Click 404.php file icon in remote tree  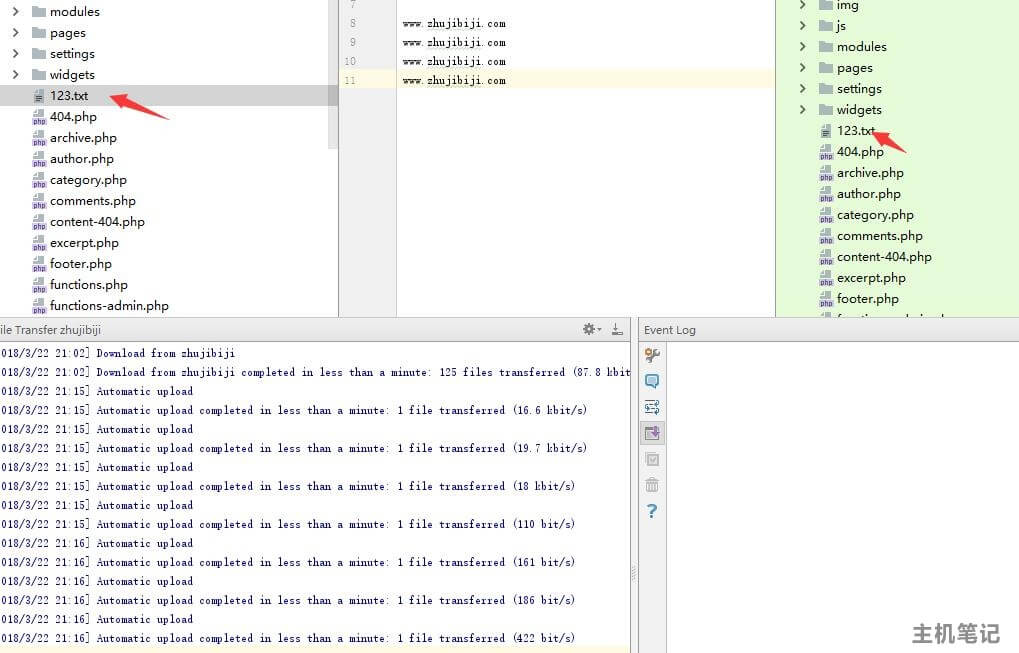(x=826, y=152)
